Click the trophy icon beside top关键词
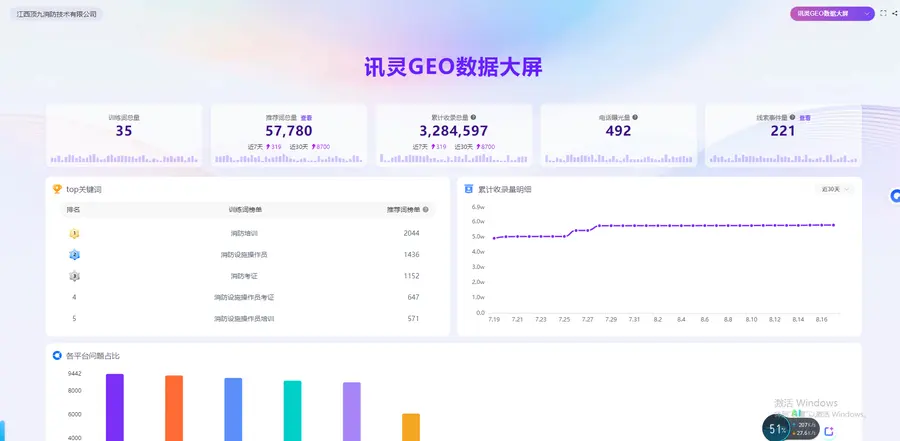The height and width of the screenshot is (441, 900). [57, 189]
